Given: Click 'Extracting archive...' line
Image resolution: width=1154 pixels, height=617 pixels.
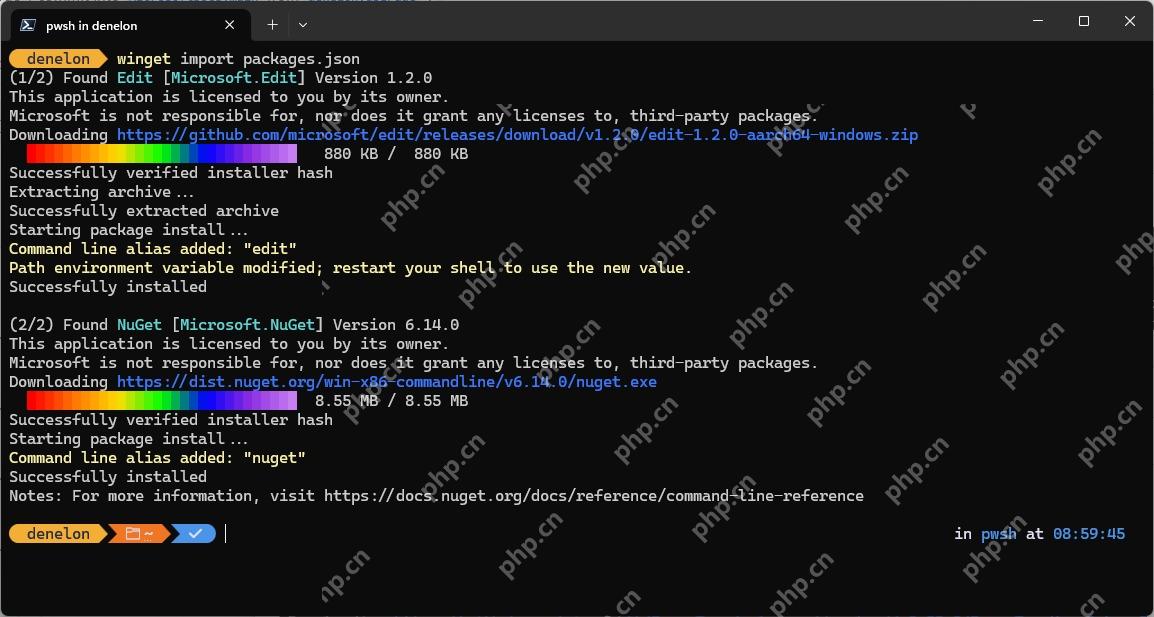Looking at the screenshot, I should click(x=102, y=191).
